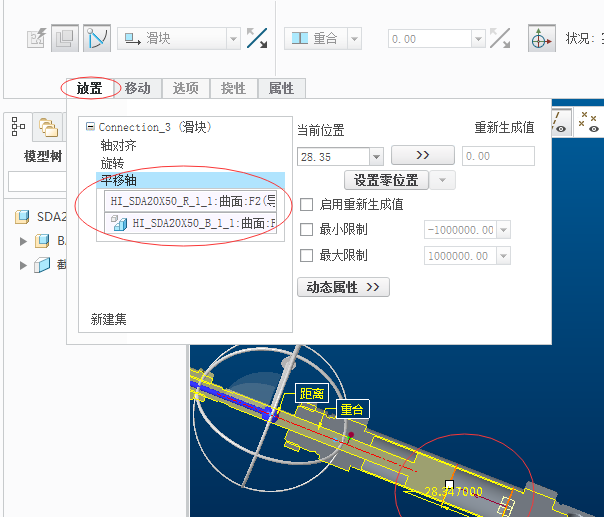Click the disabled flip icon beside the 0.00 offset dropdown
This screenshot has height=517, width=604.
[x=500, y=38]
